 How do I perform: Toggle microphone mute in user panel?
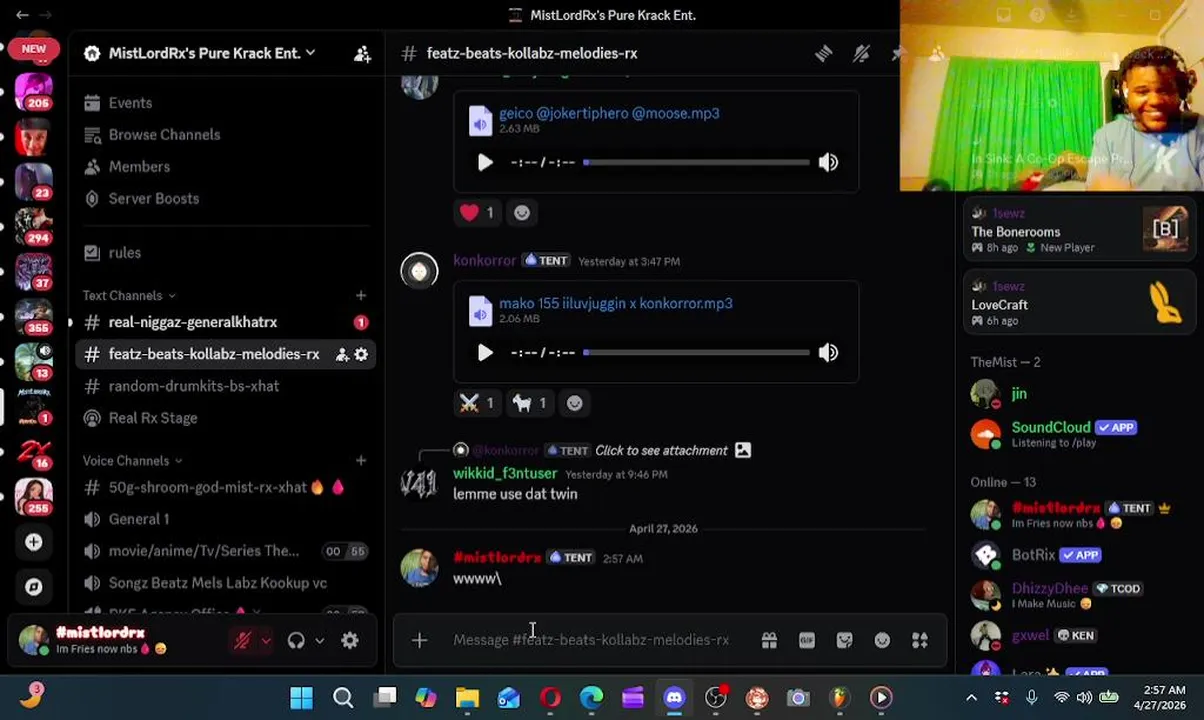point(242,641)
